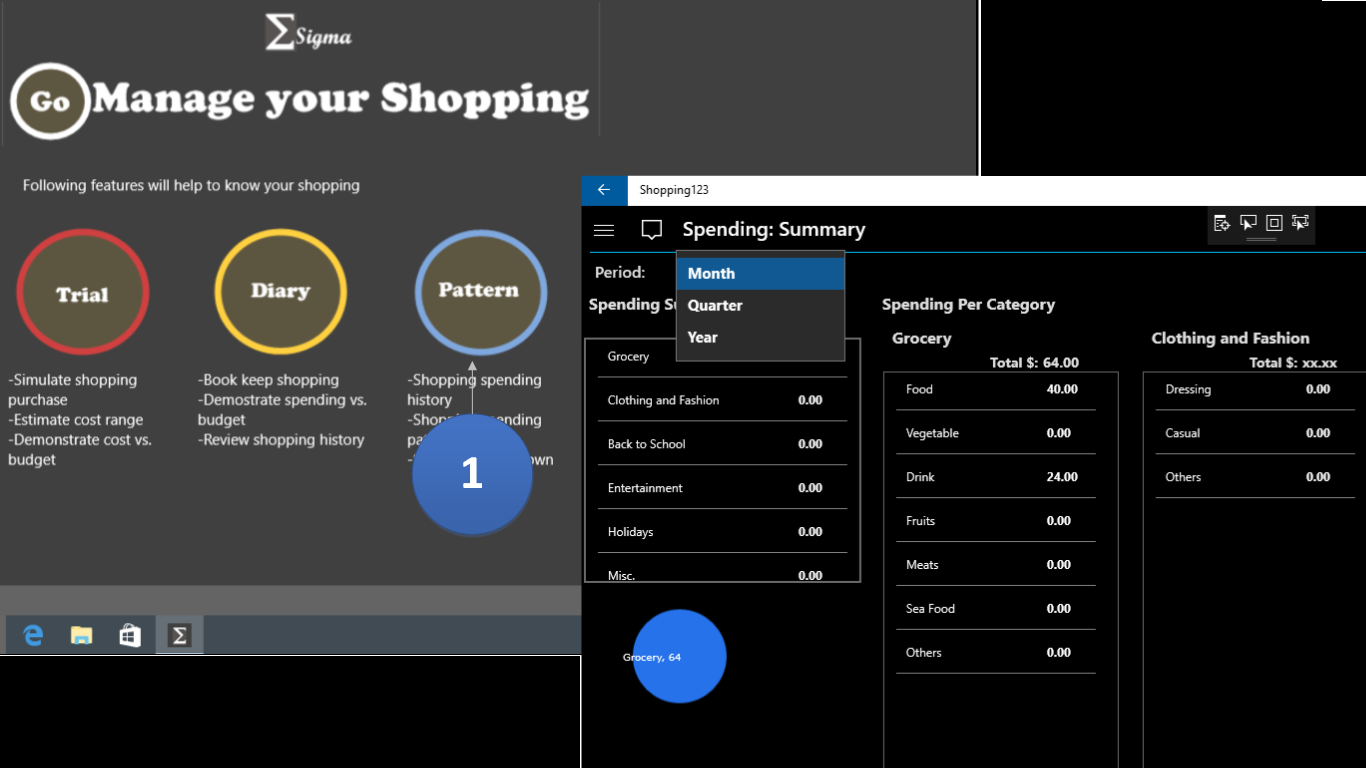Click the Shopping123 window title

(x=674, y=190)
